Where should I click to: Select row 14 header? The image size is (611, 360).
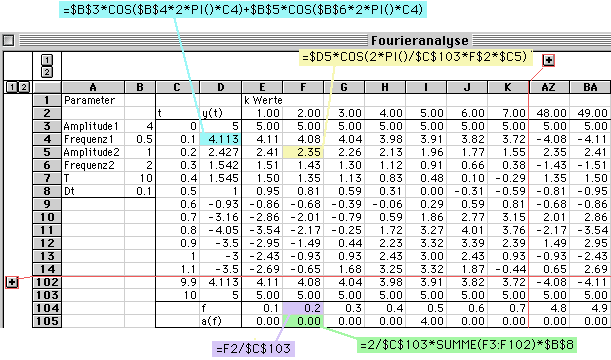47,269
